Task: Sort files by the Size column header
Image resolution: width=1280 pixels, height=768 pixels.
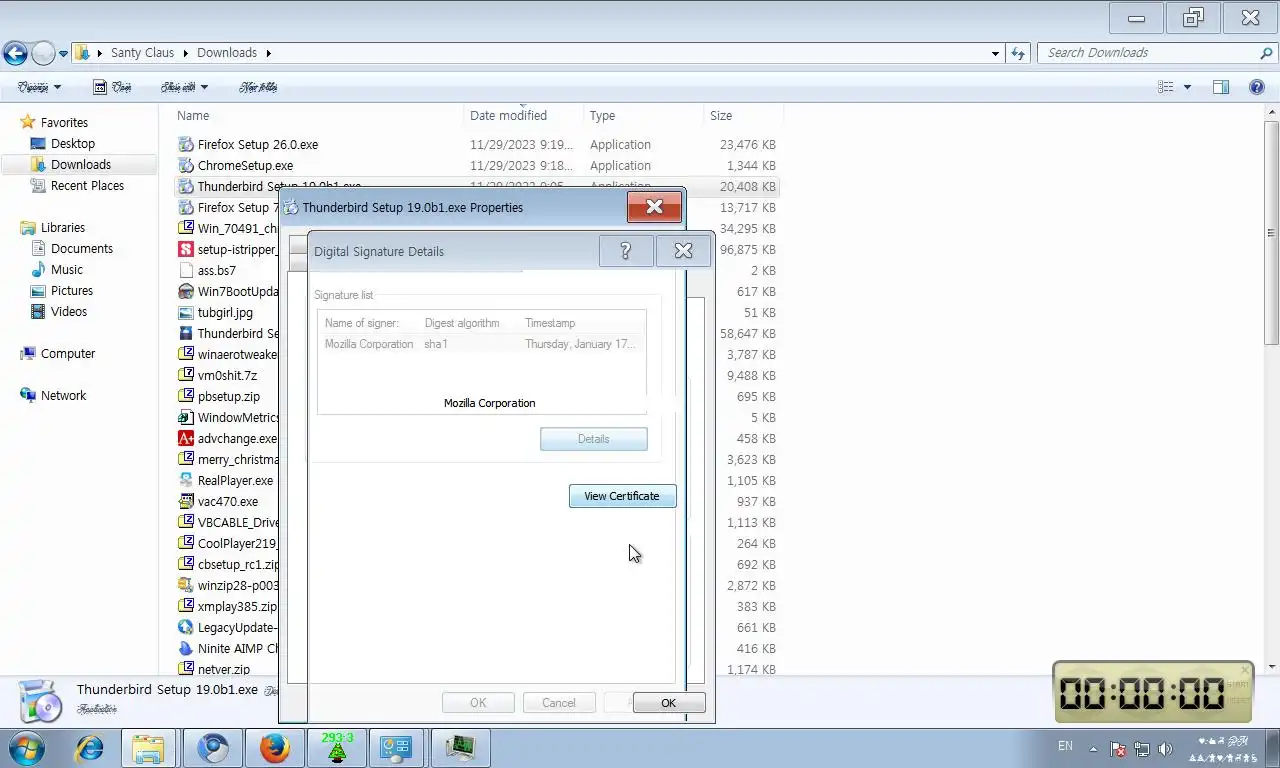Action: point(721,116)
